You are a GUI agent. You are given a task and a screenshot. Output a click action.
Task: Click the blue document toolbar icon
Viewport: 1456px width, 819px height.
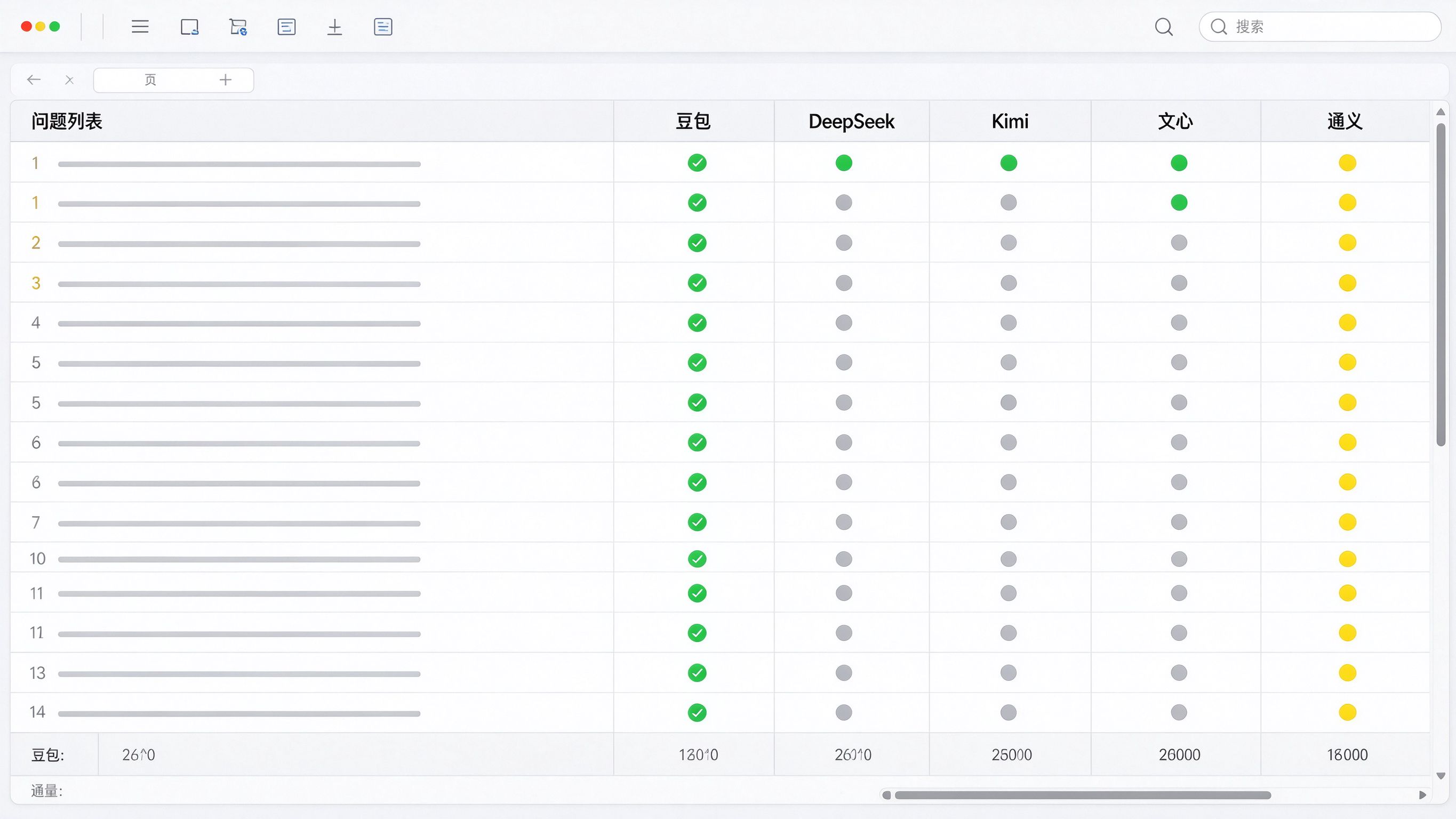[383, 27]
